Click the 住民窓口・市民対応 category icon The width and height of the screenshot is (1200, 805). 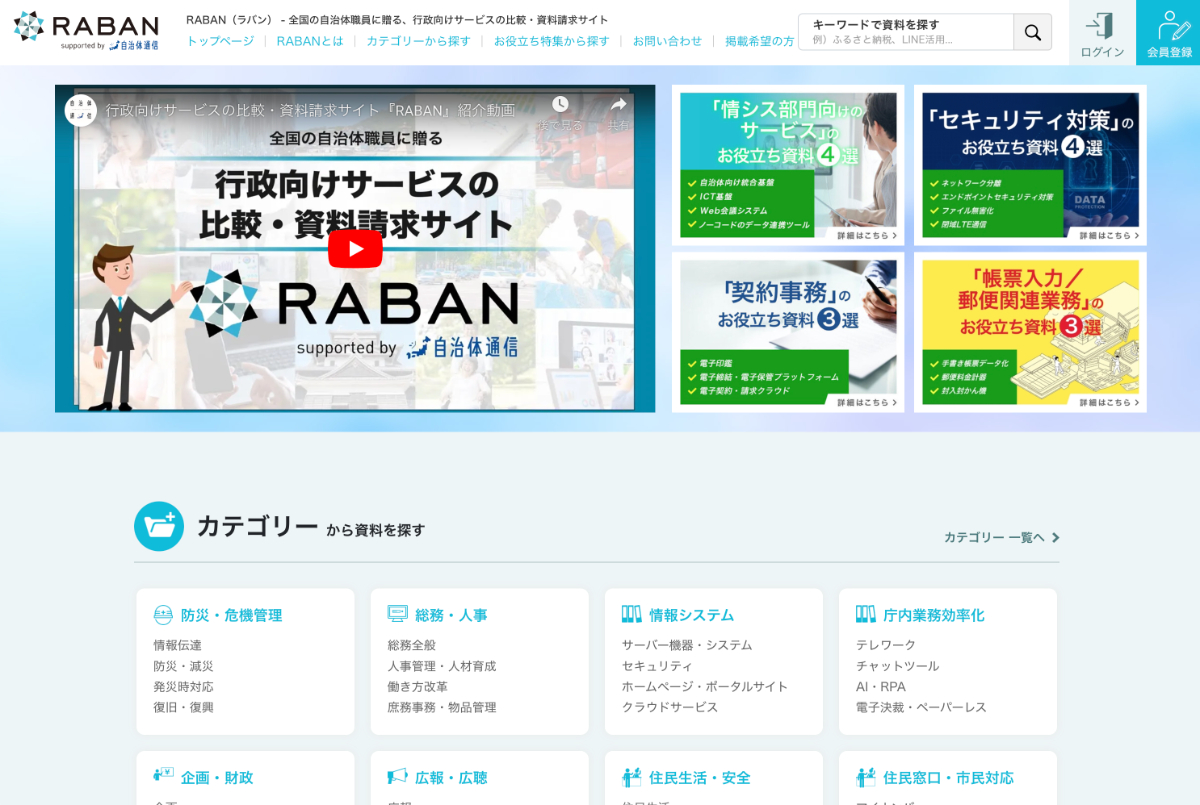point(865,777)
